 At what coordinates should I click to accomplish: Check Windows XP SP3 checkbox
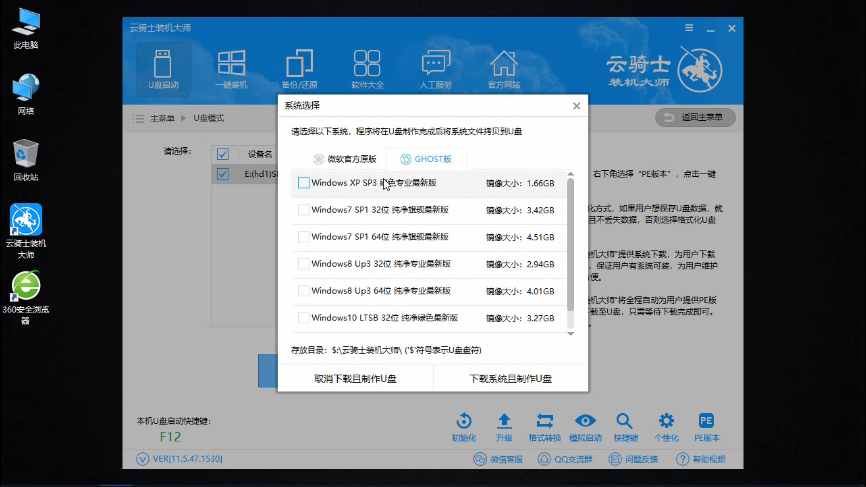[x=303, y=183]
